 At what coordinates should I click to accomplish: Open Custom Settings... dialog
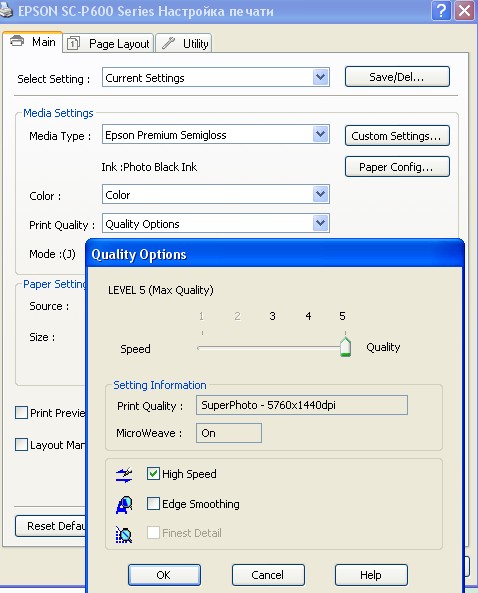pos(397,136)
